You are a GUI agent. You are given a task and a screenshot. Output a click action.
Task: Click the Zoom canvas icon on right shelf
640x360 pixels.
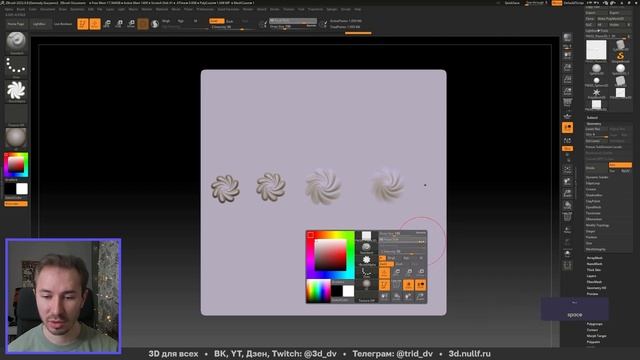[x=567, y=67]
